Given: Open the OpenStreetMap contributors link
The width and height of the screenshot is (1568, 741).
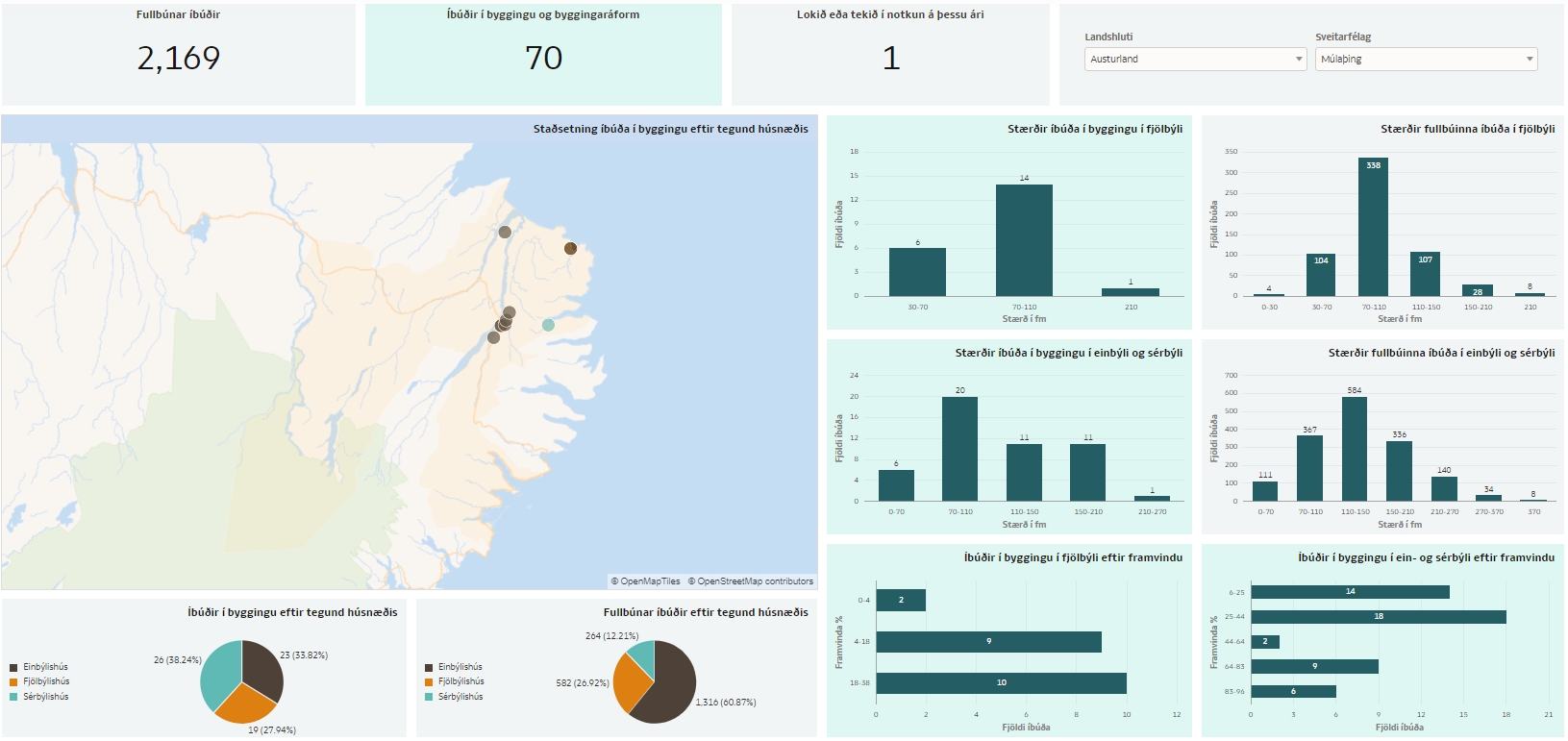Looking at the screenshot, I should (x=750, y=581).
